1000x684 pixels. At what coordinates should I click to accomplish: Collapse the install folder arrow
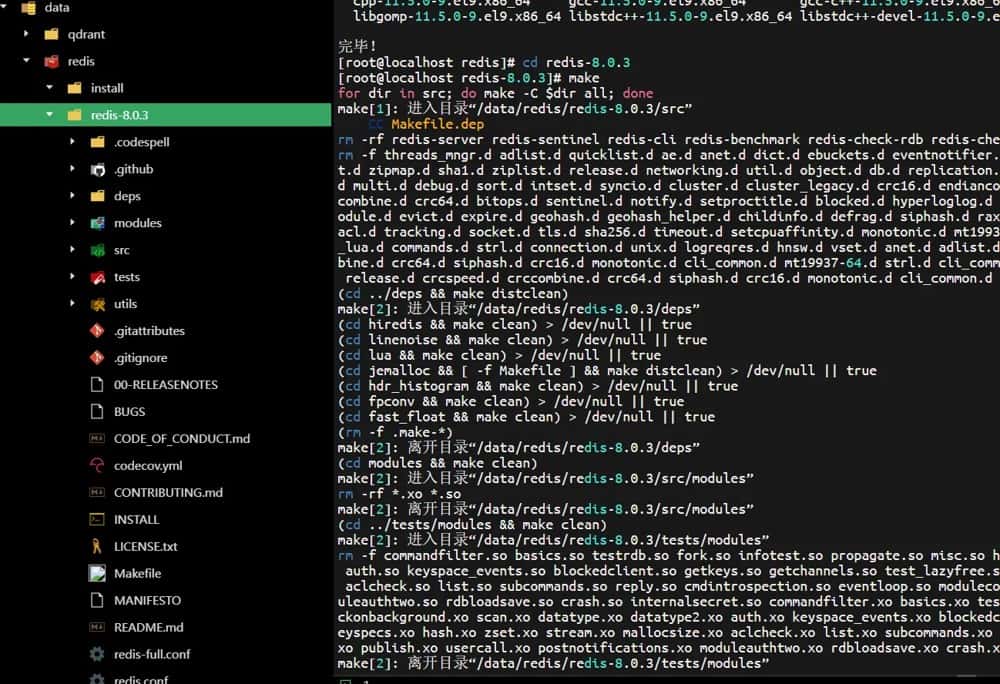coord(49,87)
